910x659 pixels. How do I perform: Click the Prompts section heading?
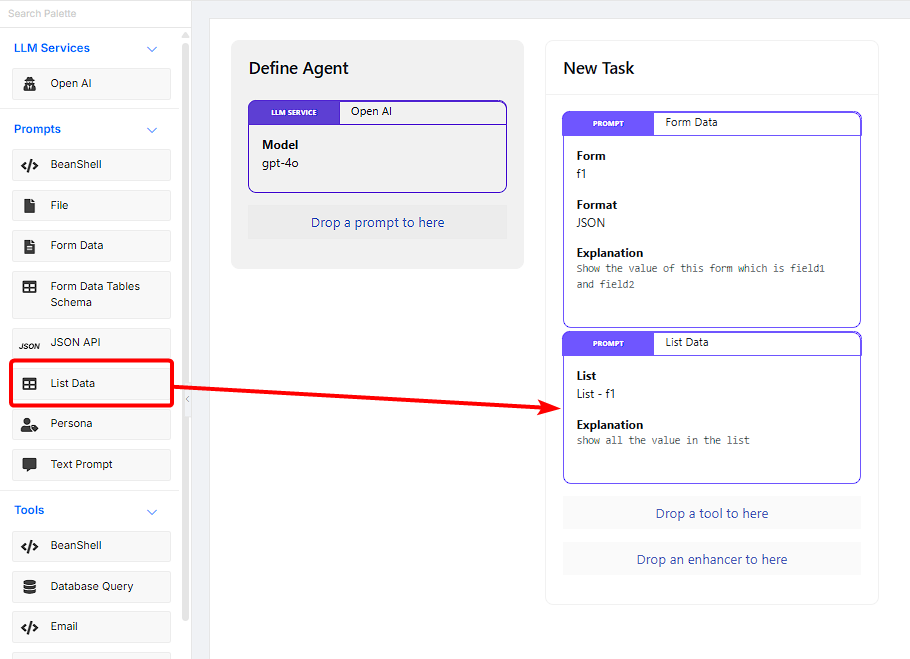[37, 129]
